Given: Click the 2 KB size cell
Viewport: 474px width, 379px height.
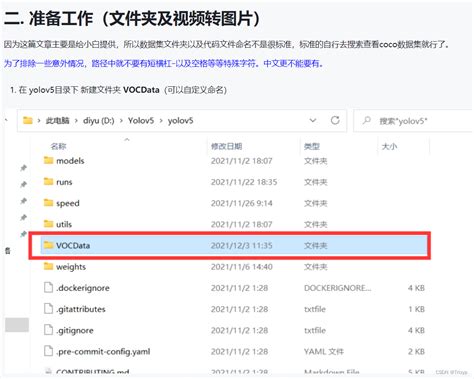Looking at the screenshot, I should (x=416, y=352).
